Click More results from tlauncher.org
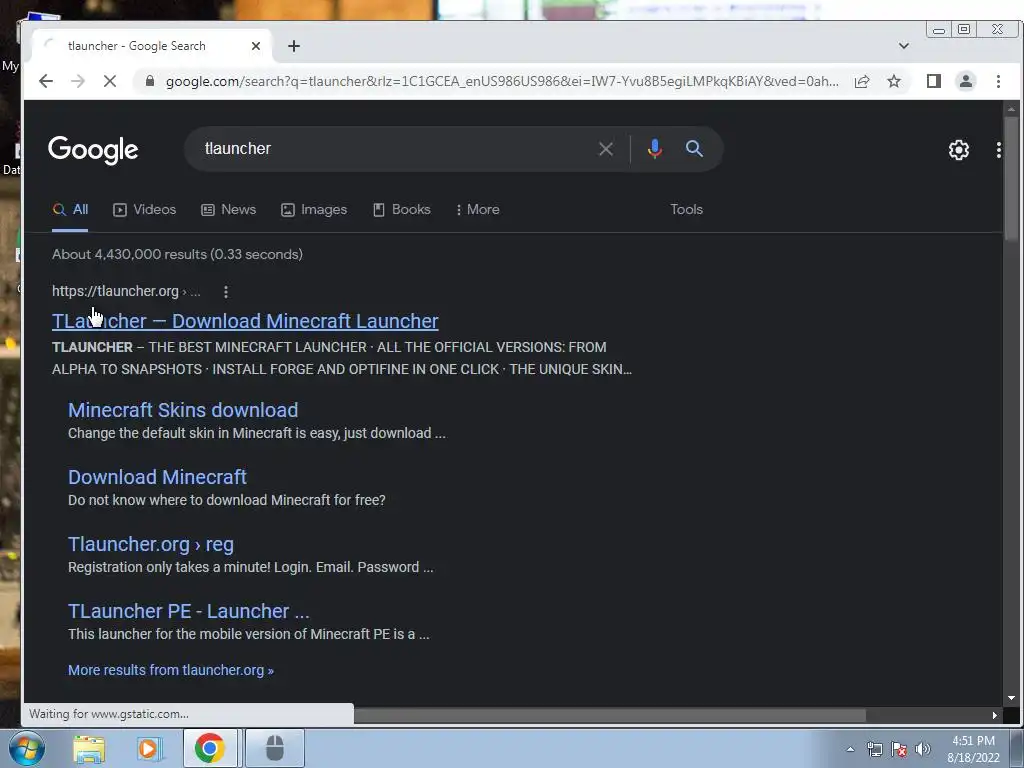This screenshot has width=1024, height=768. tap(170, 671)
